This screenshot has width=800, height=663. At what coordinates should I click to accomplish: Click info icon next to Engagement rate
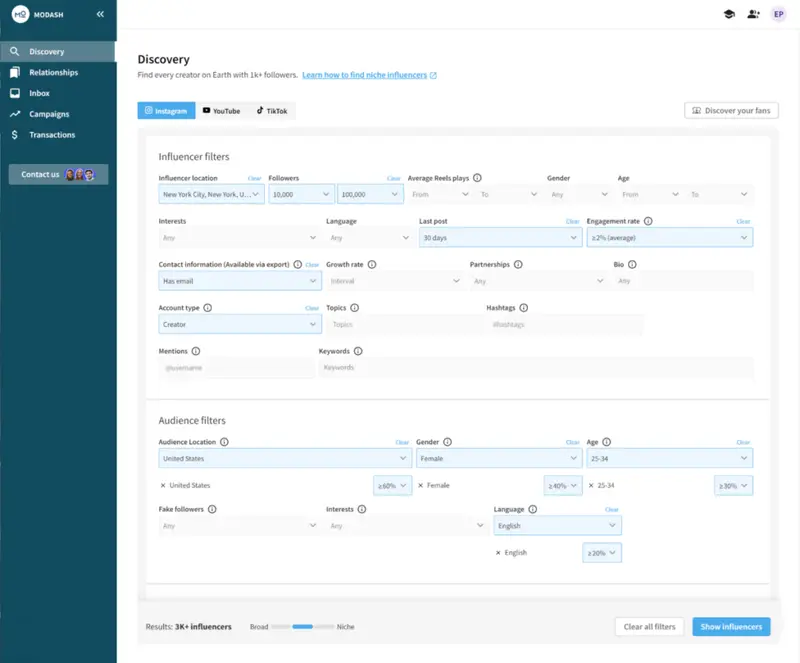click(648, 221)
